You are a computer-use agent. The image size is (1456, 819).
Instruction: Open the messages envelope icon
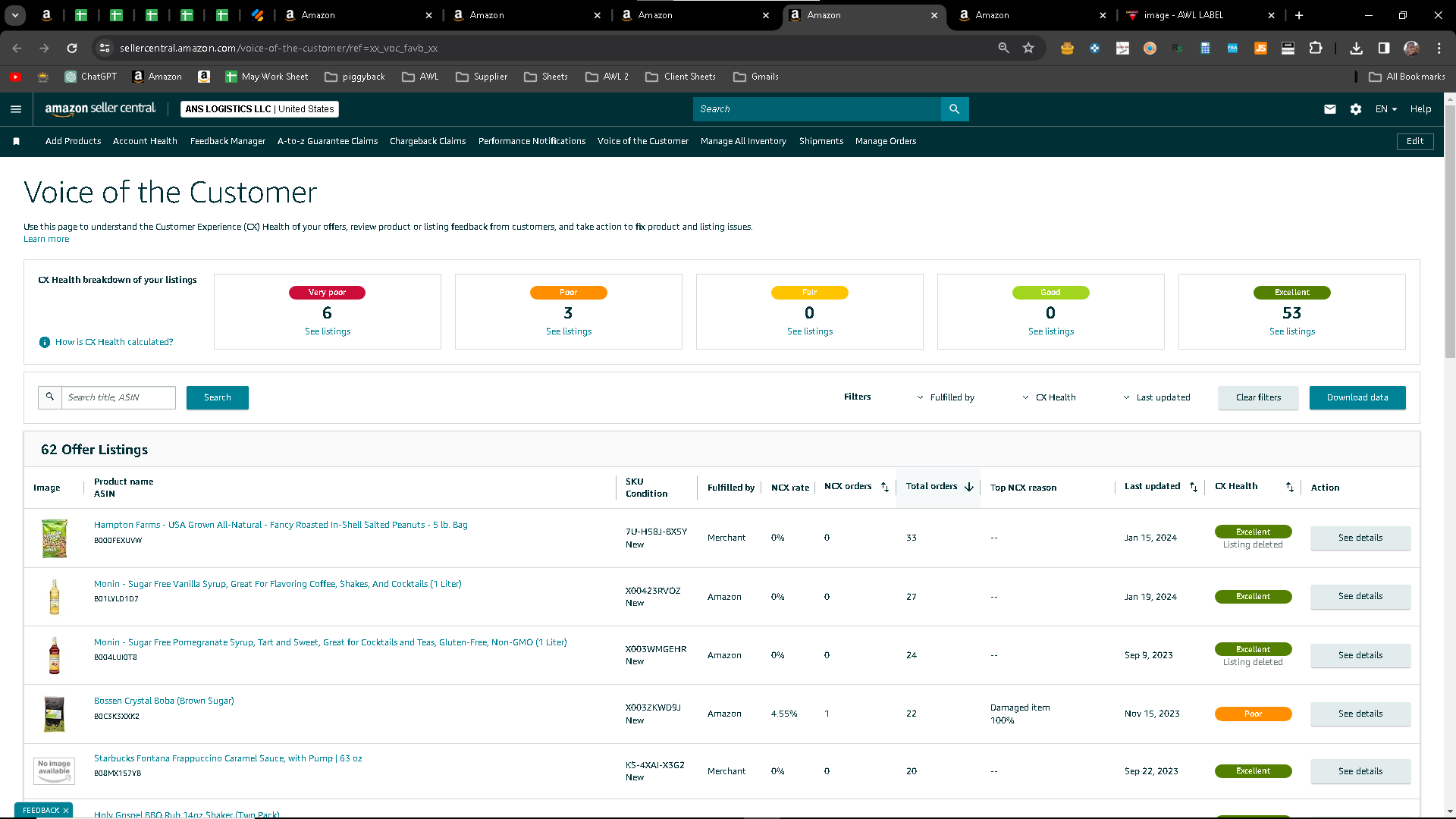click(x=1330, y=109)
